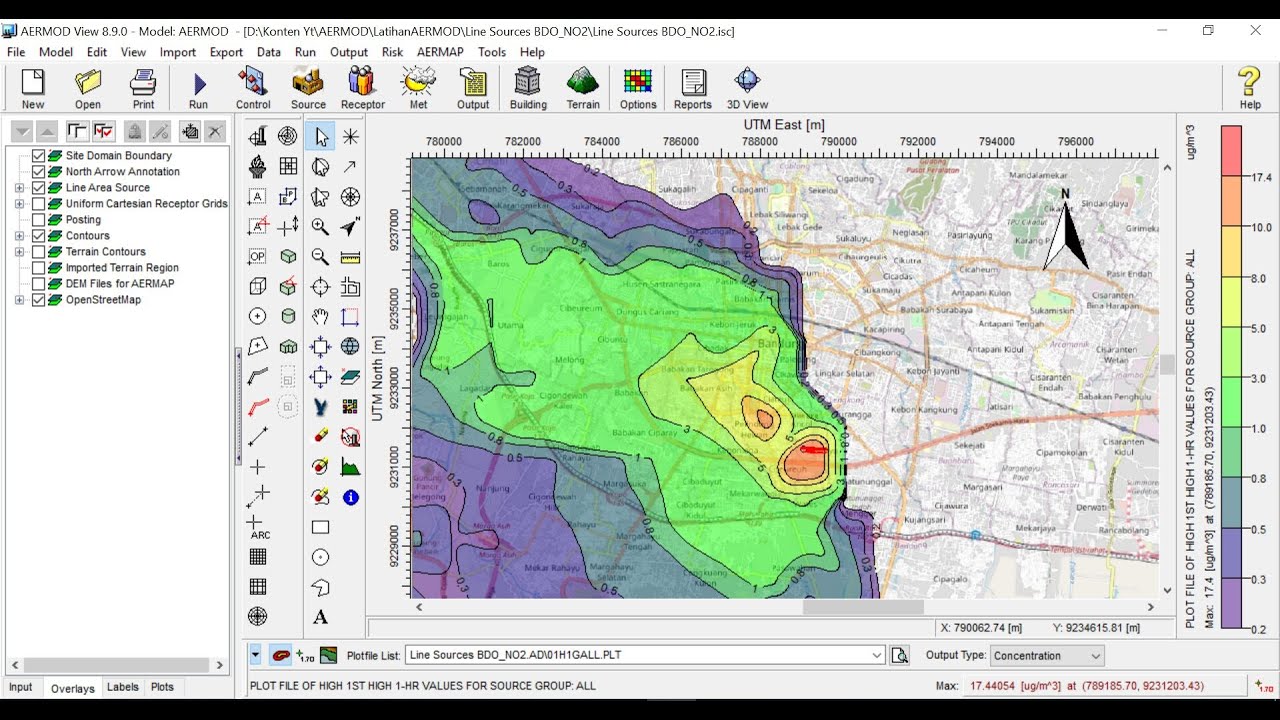Enable Uniform Cartesian Receptor Grids checkbox
The height and width of the screenshot is (720, 1280).
[x=39, y=204]
